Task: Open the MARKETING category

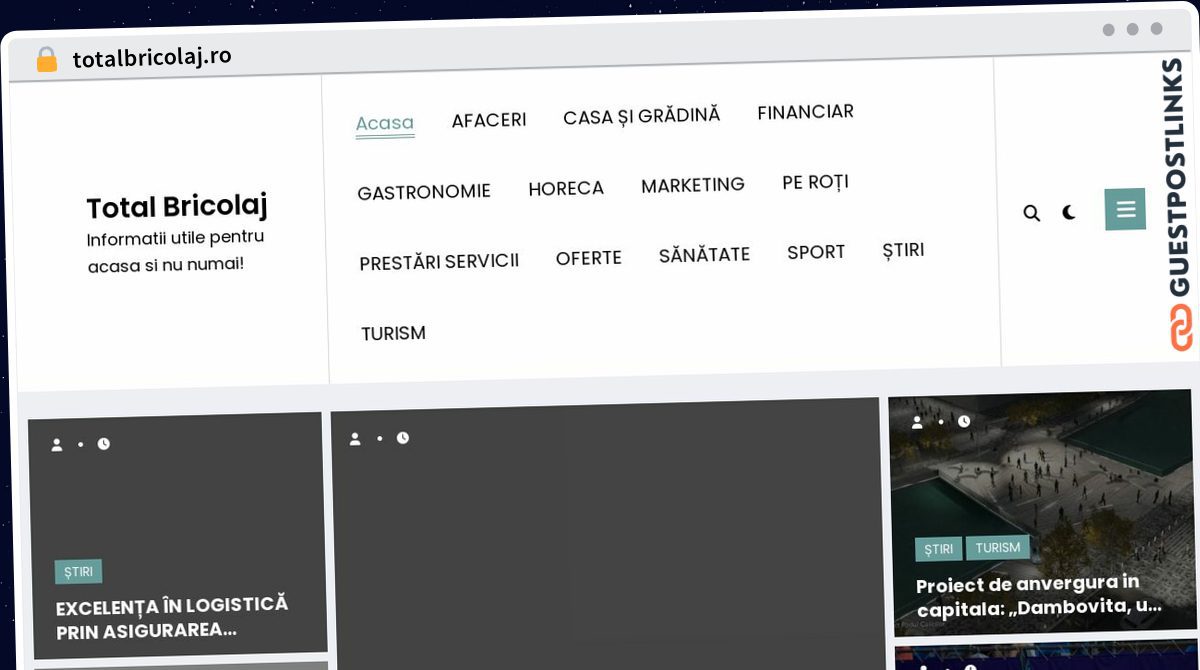Action: [693, 185]
